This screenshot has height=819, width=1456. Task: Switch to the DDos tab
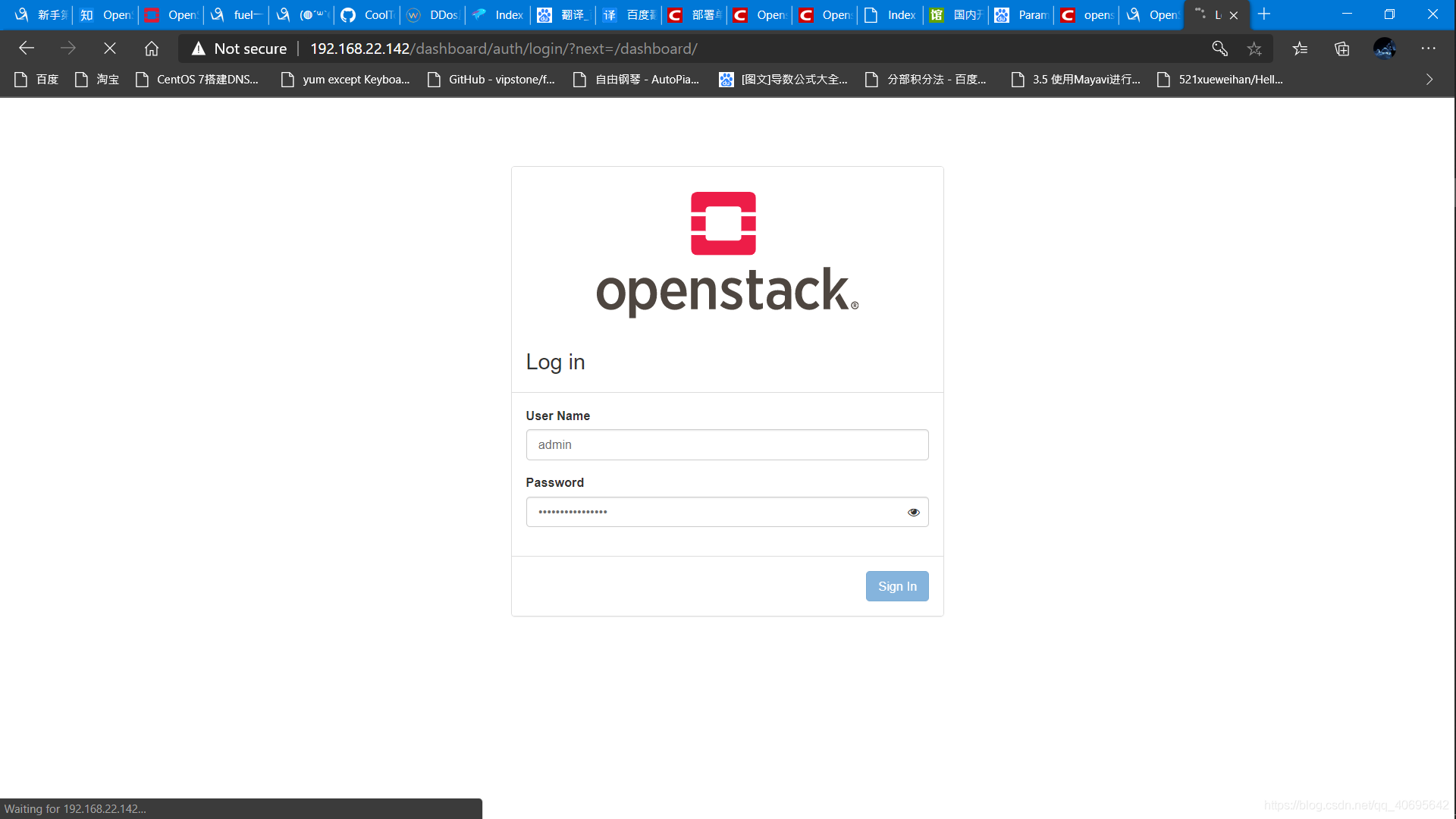coord(433,15)
